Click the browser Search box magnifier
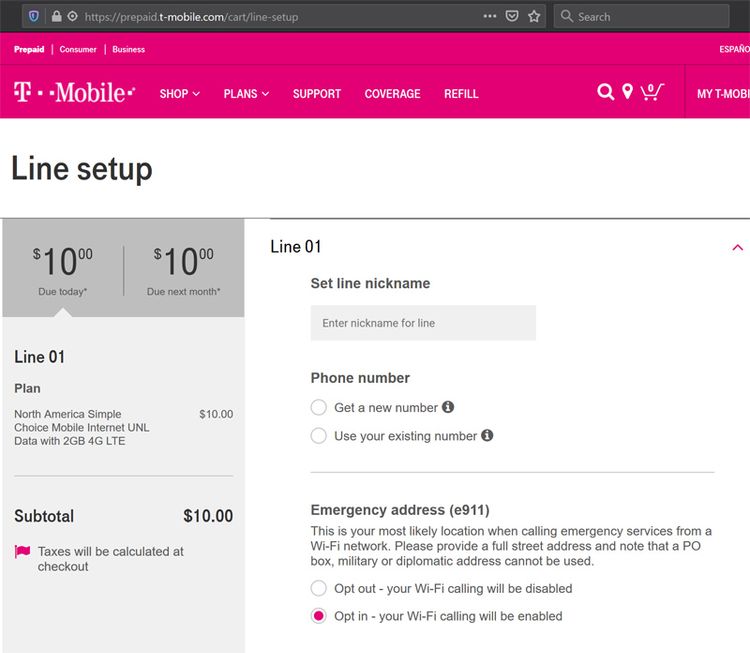The height and width of the screenshot is (653, 750). tap(566, 16)
